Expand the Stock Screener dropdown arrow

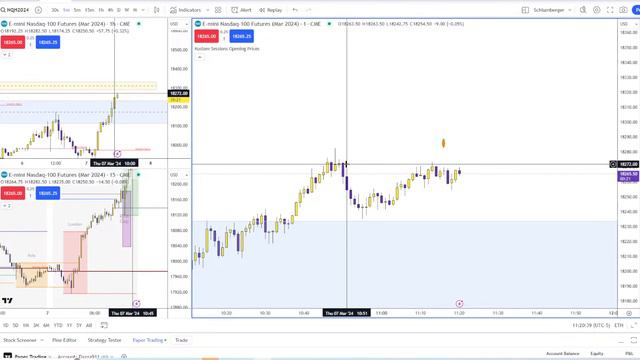42,340
